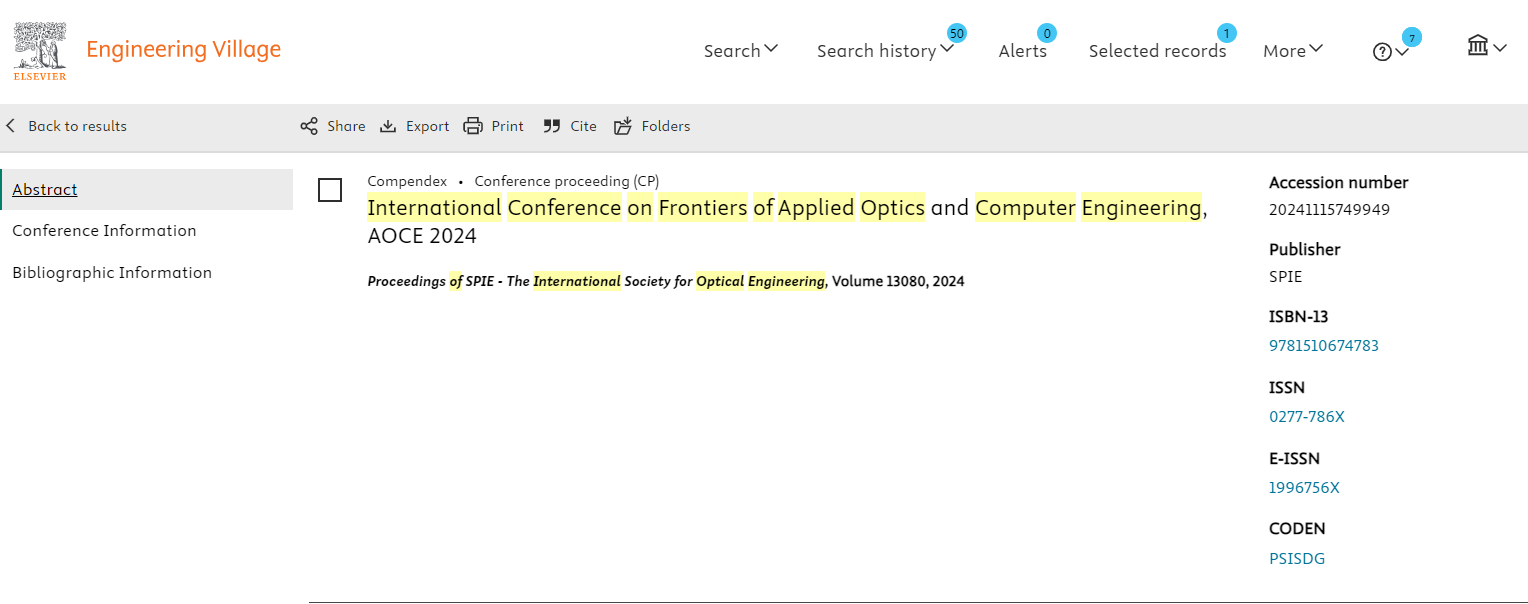The width and height of the screenshot is (1528, 604).
Task: Click the Alerts count badge 0
Action: [1047, 34]
